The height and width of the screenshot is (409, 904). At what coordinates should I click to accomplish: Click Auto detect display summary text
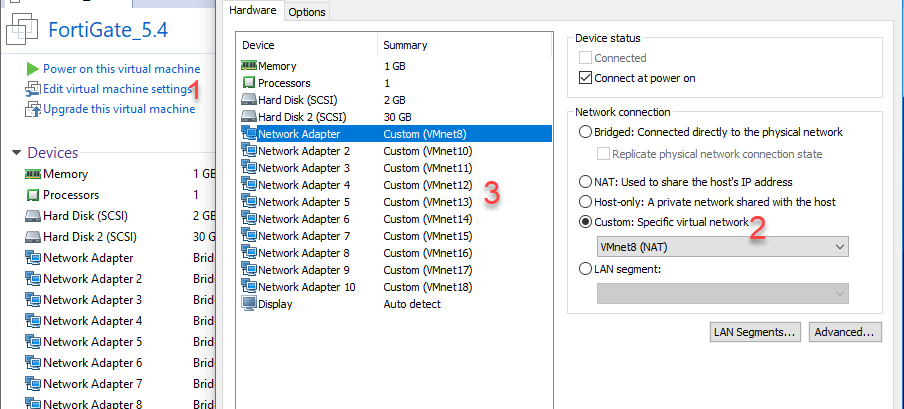tap(412, 304)
